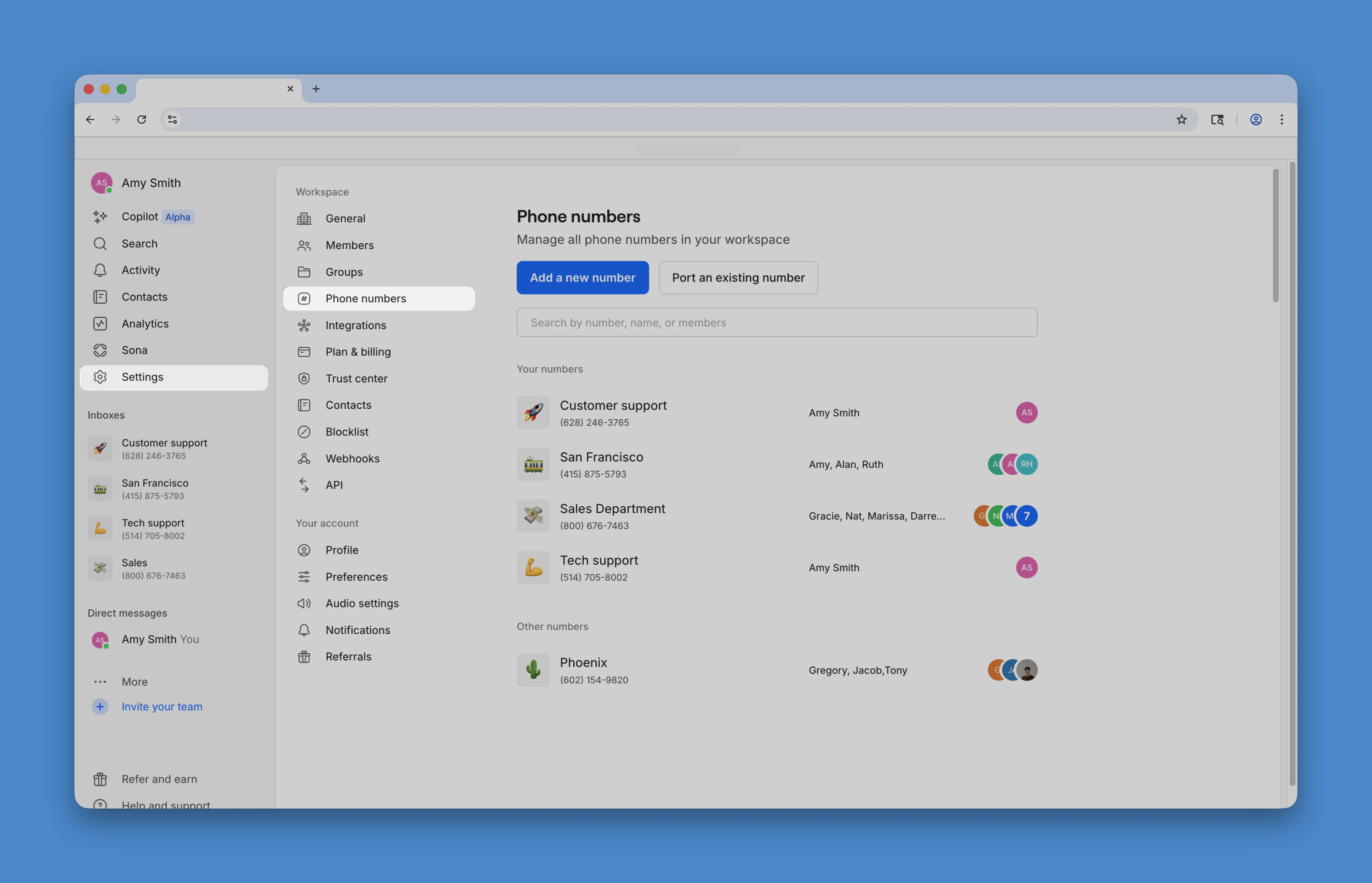
Task: Open Phoenix number row
Action: point(776,670)
